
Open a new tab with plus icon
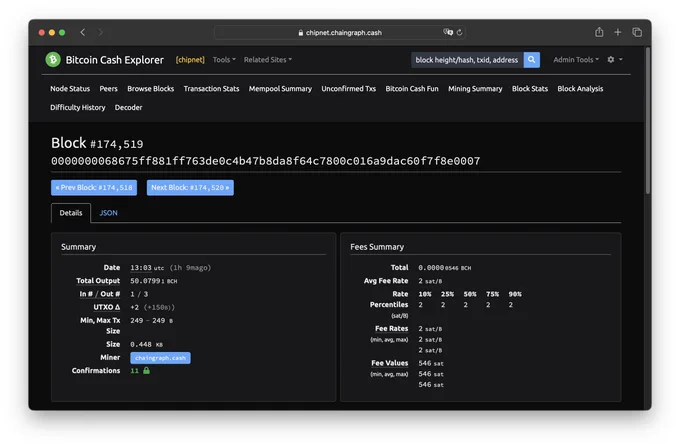point(618,32)
